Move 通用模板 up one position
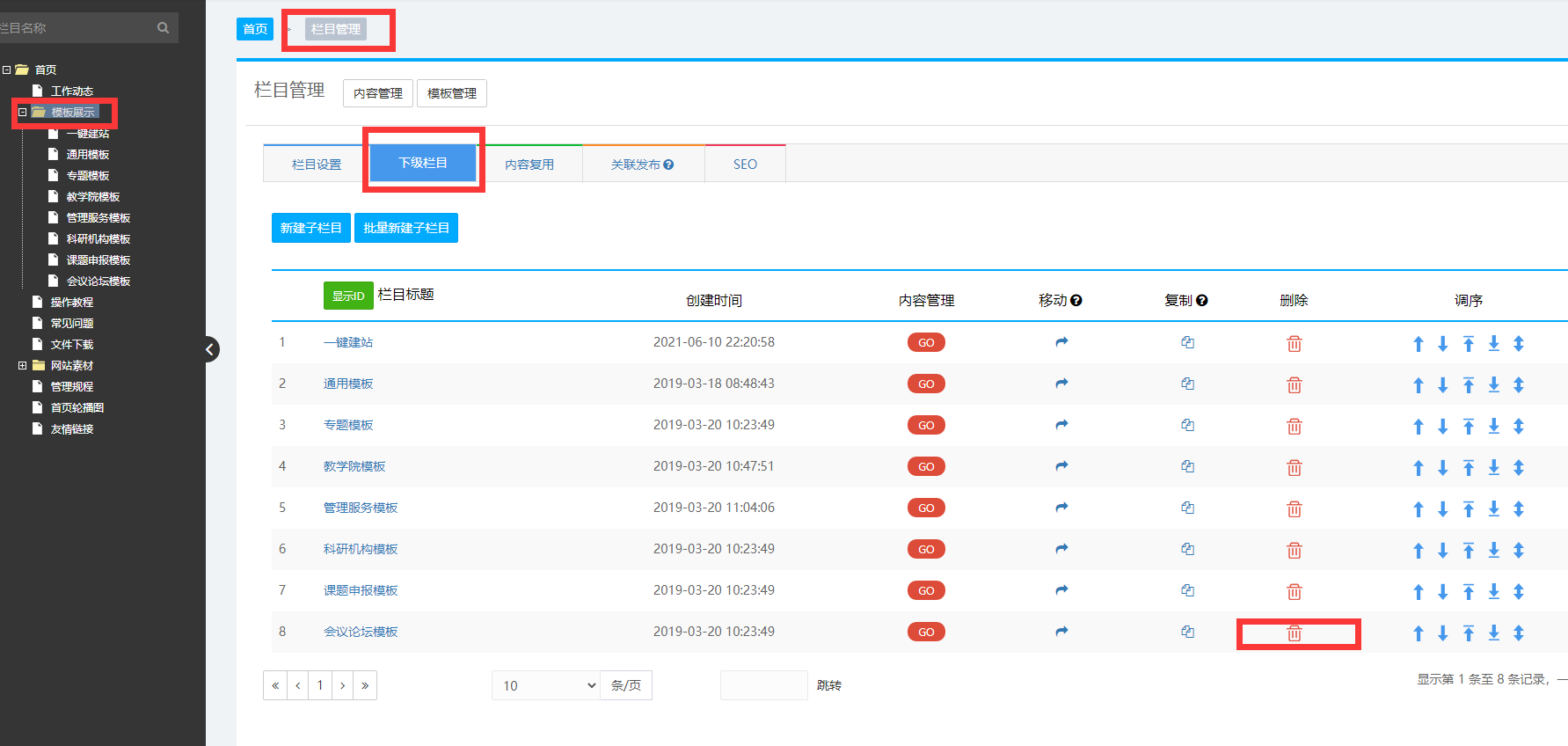The image size is (1568, 746). click(x=1418, y=385)
